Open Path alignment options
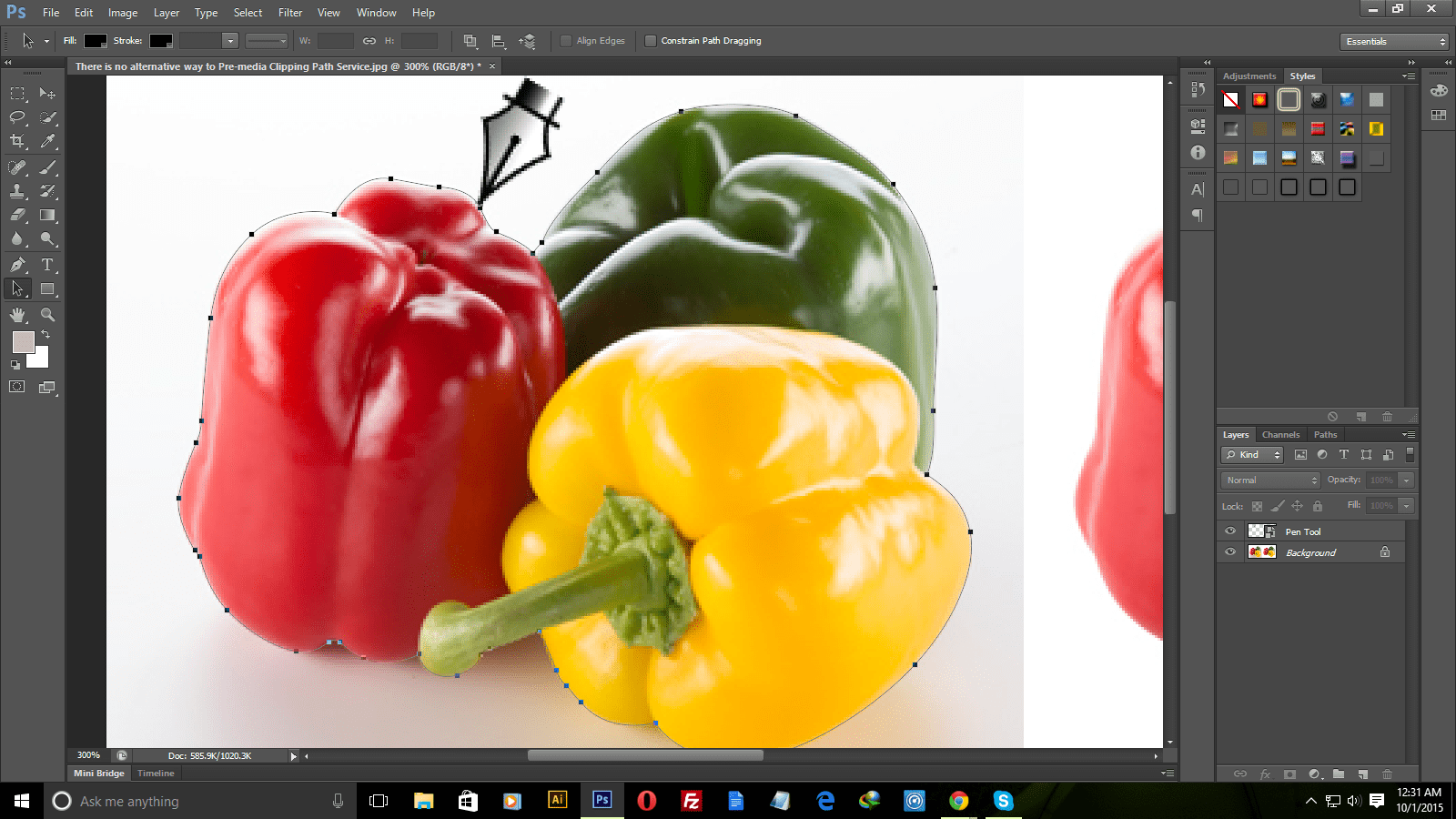Viewport: 1456px width, 819px height. click(x=498, y=41)
